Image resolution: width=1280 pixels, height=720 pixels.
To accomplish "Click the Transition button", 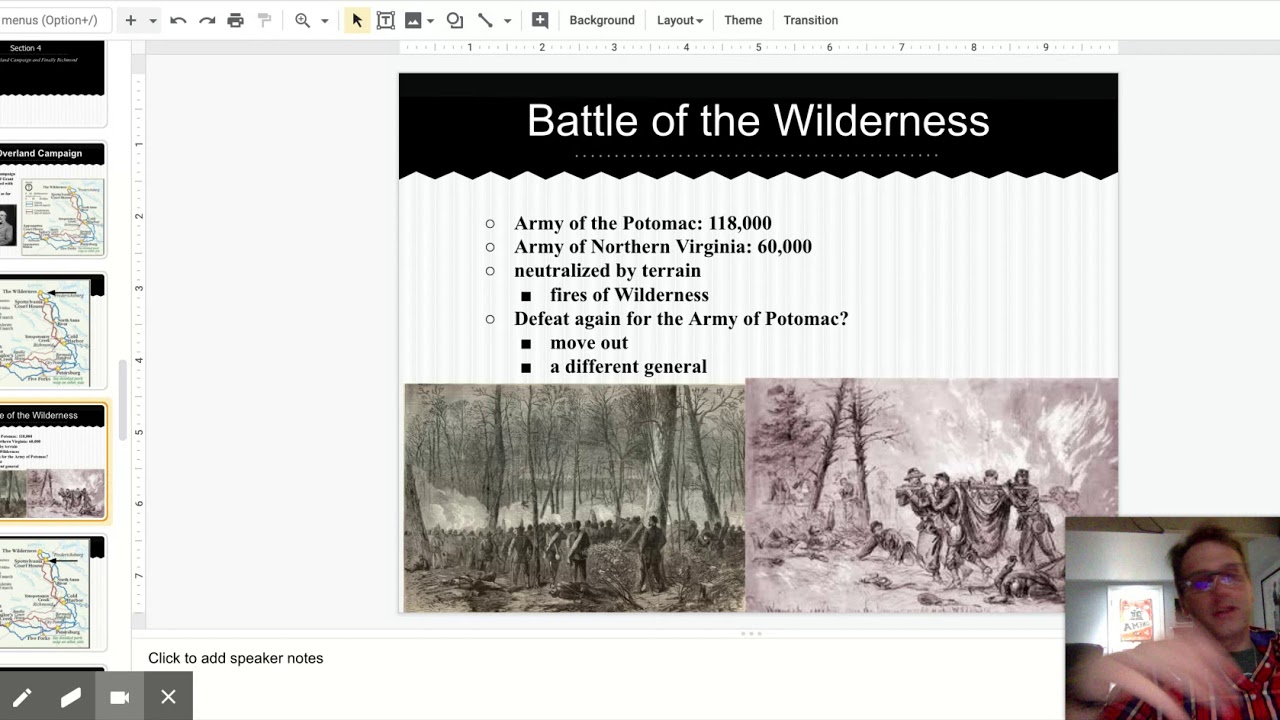I will [x=811, y=20].
